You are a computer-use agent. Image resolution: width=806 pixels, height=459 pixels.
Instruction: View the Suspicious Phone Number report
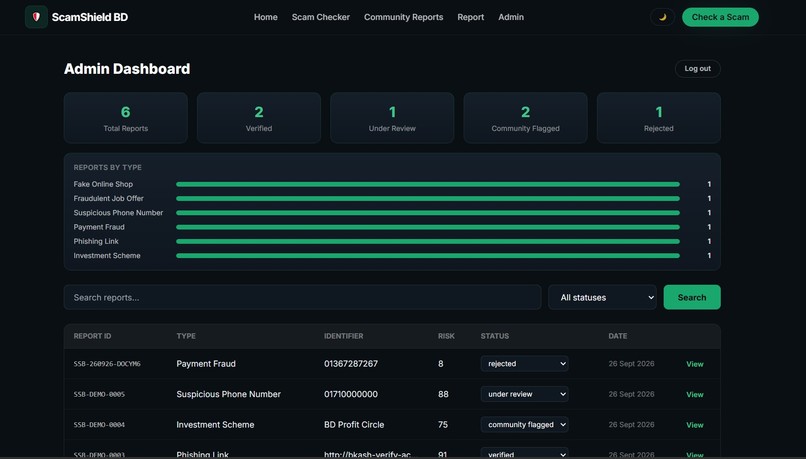(x=694, y=394)
